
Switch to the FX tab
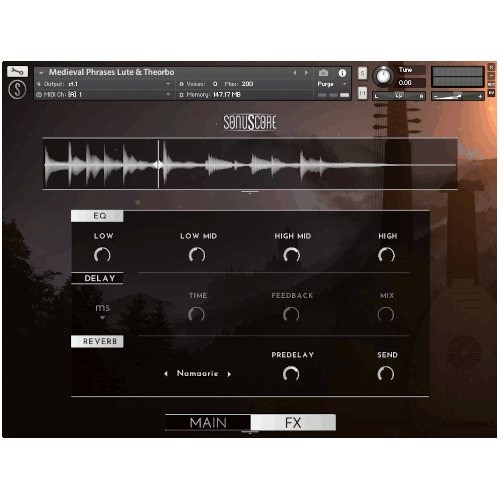click(293, 423)
